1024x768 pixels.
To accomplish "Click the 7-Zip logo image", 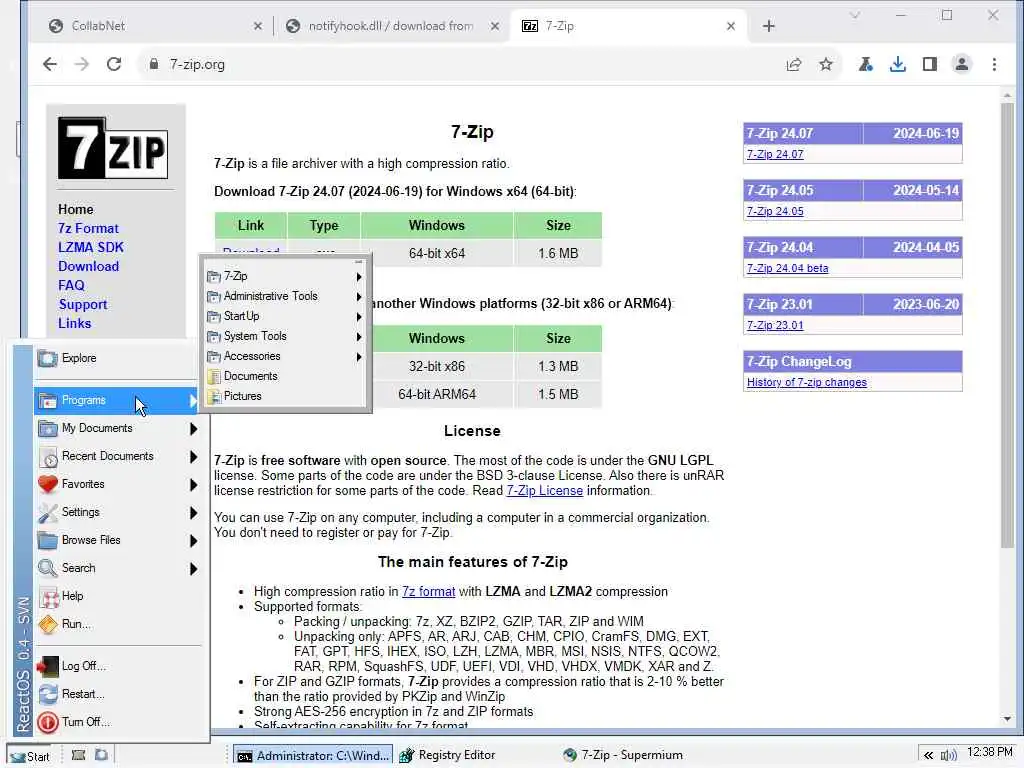I will (x=113, y=148).
